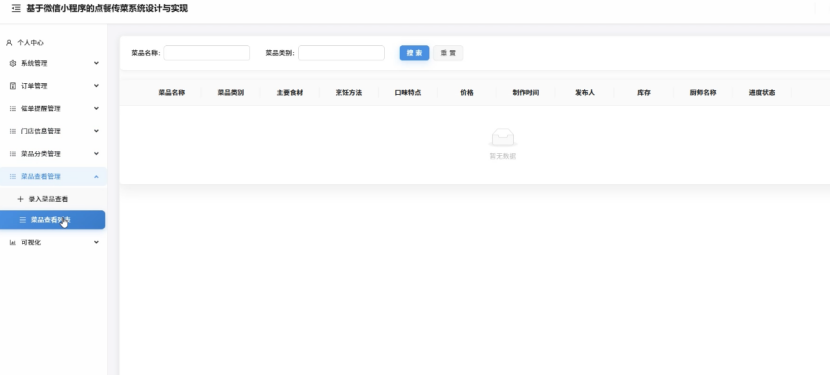Click the 烹饪方法 column header

click(x=349, y=93)
